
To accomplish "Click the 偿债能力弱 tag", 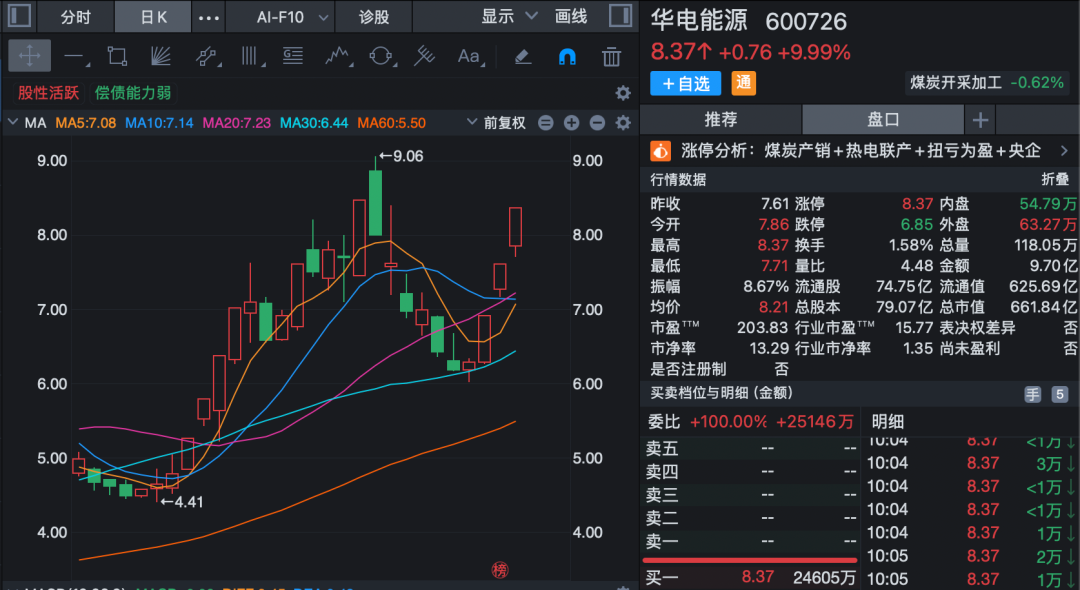I will tap(132, 93).
